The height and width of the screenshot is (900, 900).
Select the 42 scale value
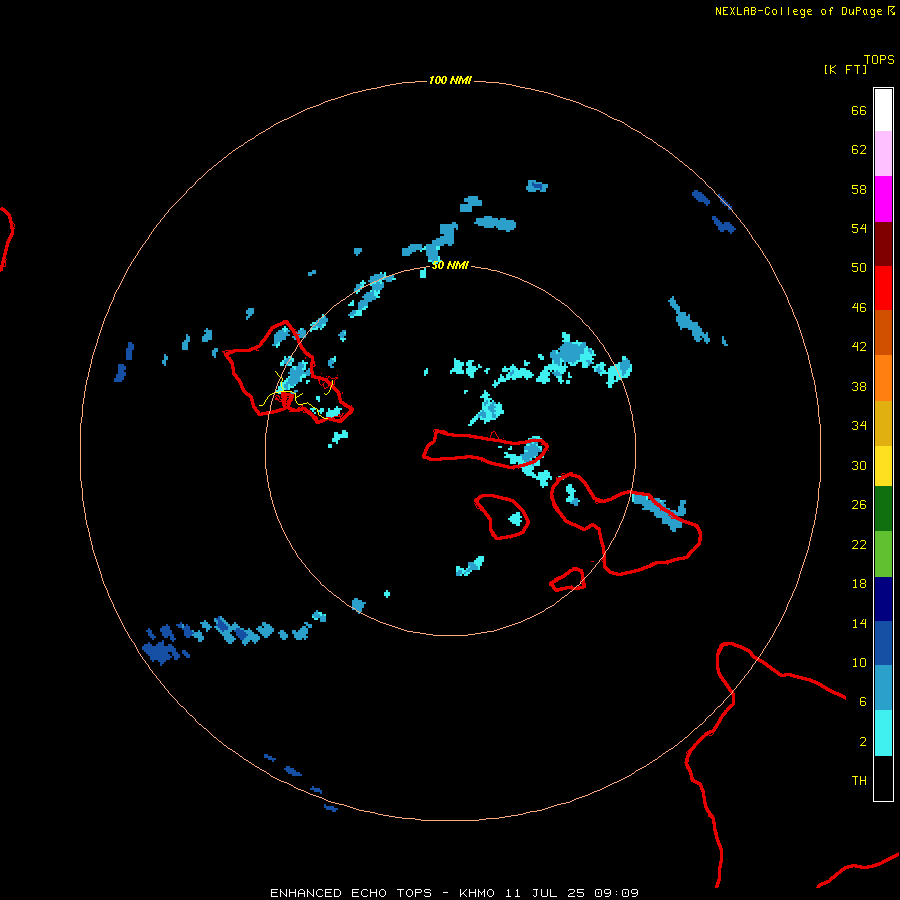point(859,347)
